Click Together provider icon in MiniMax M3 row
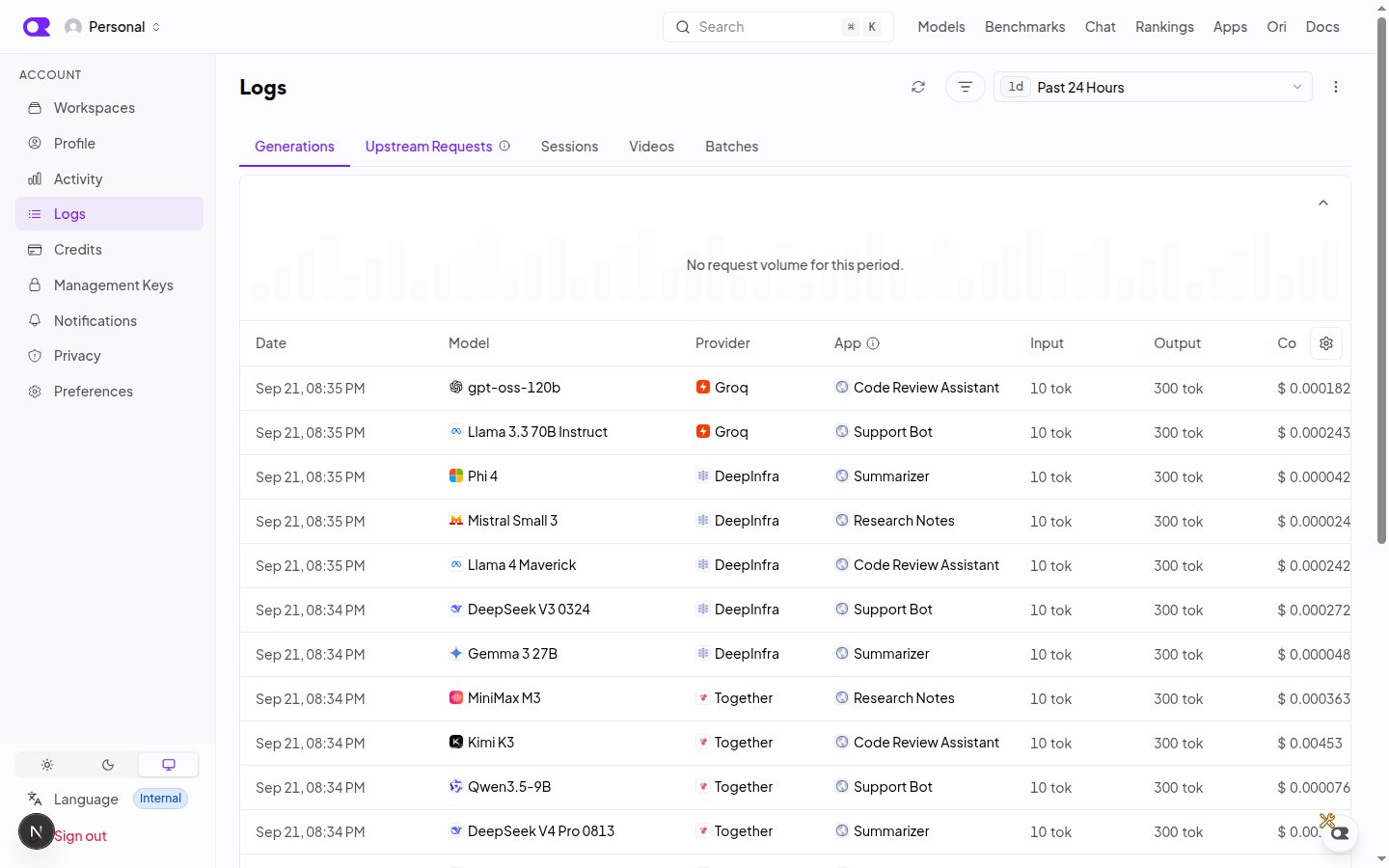This screenshot has width=1389, height=868. (703, 697)
